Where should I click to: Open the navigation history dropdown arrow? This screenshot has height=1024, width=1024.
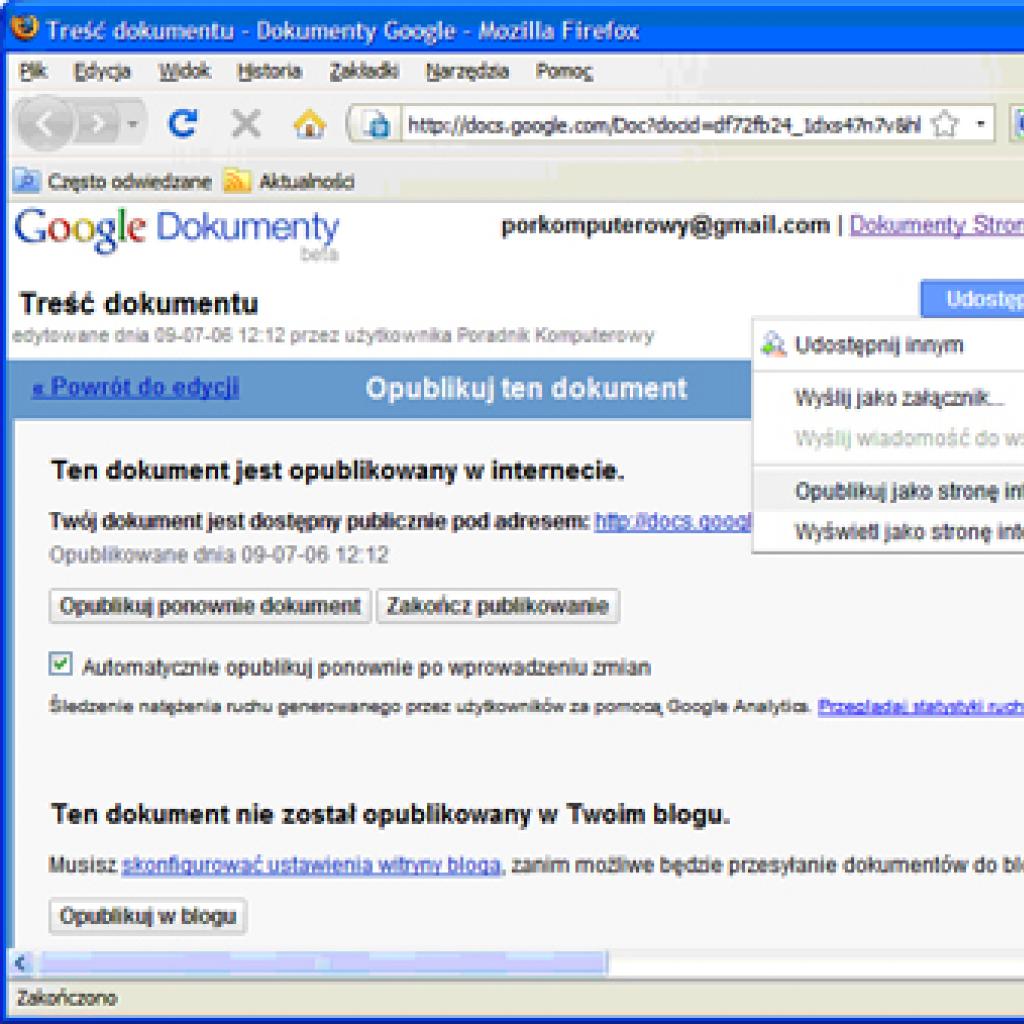tap(133, 123)
